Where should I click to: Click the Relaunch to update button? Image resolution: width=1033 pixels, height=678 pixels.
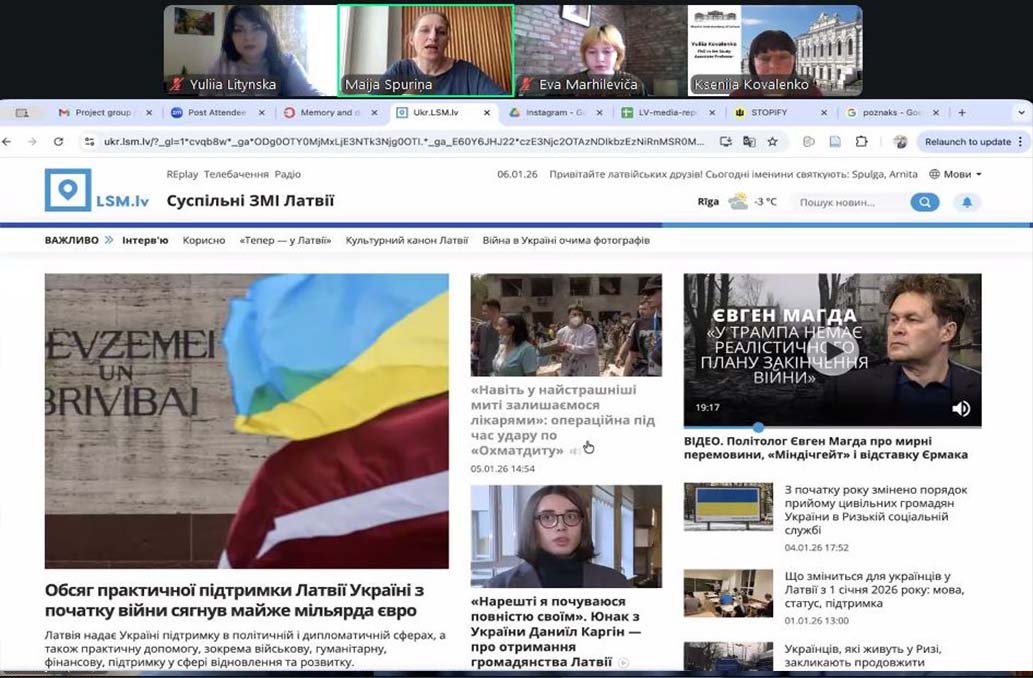pyautogui.click(x=967, y=142)
